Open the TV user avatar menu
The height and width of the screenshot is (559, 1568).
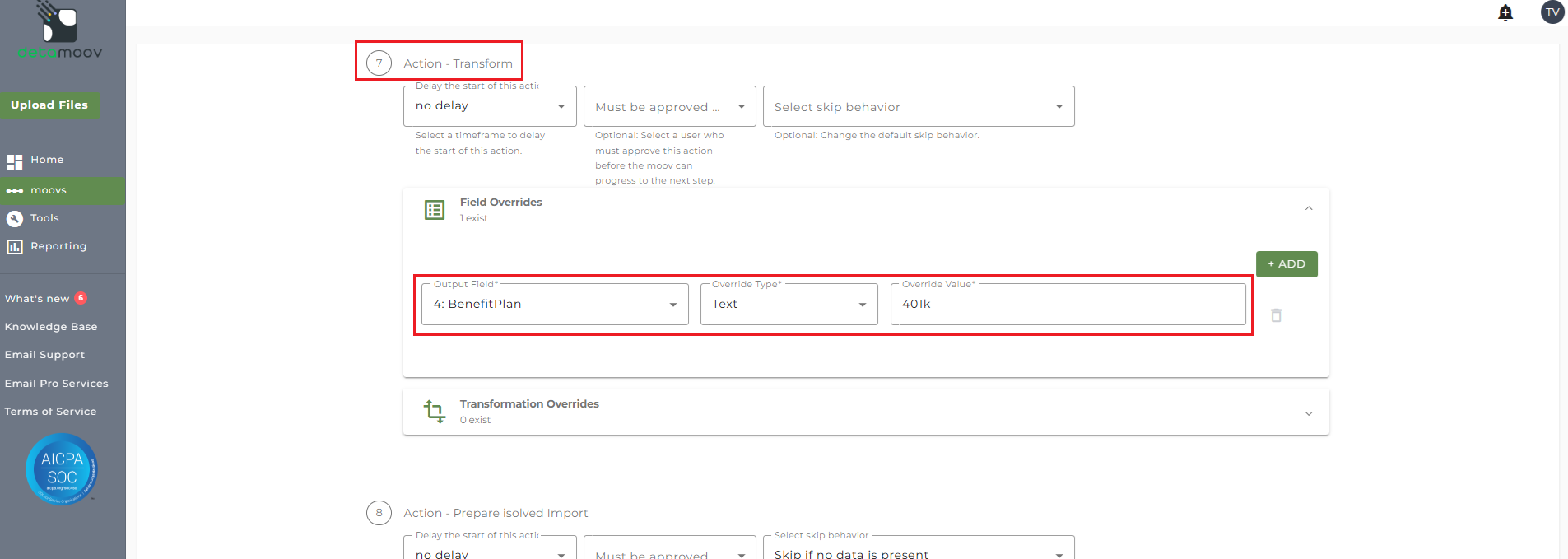[x=1552, y=12]
